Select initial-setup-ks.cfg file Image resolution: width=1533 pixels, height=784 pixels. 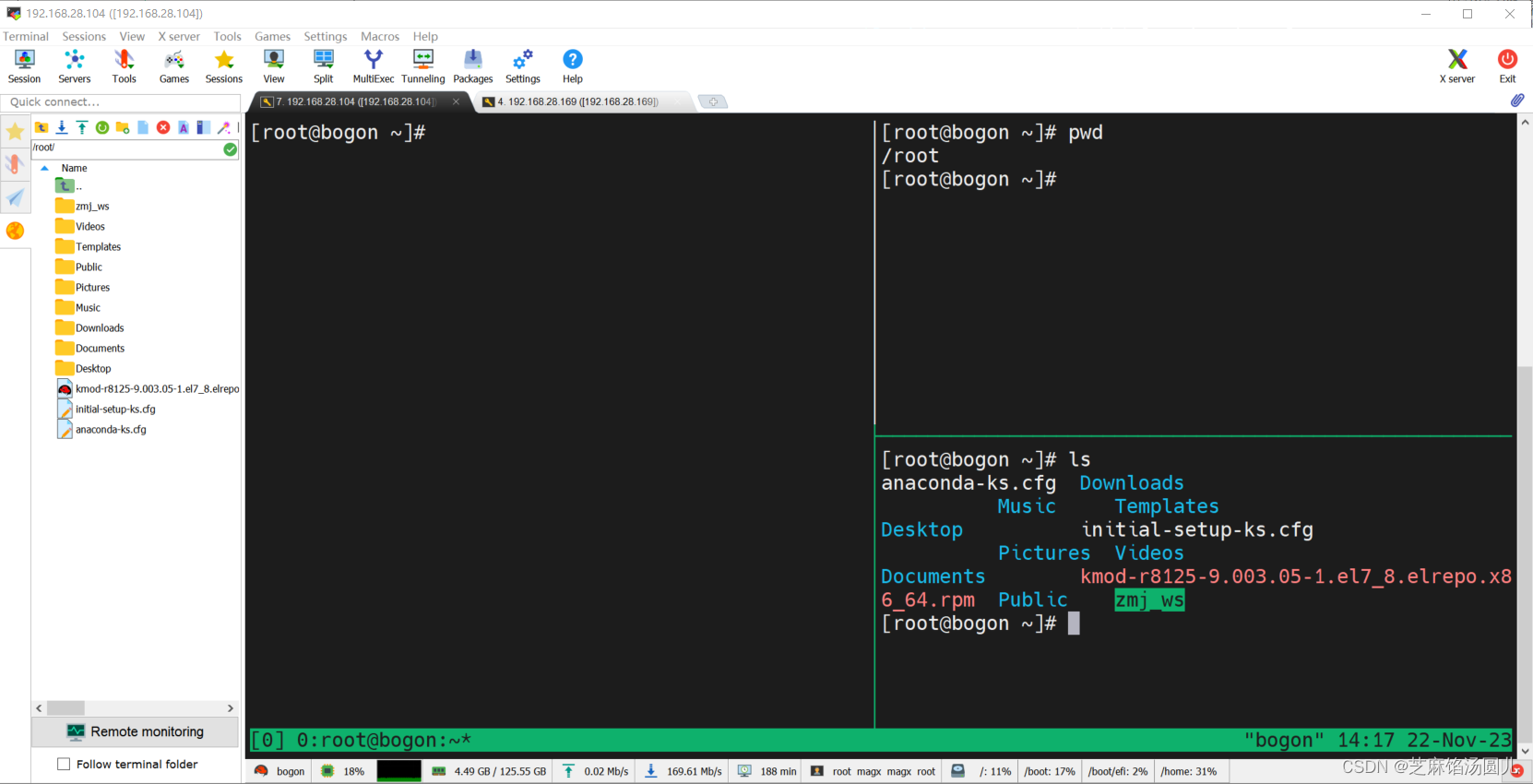point(106,409)
